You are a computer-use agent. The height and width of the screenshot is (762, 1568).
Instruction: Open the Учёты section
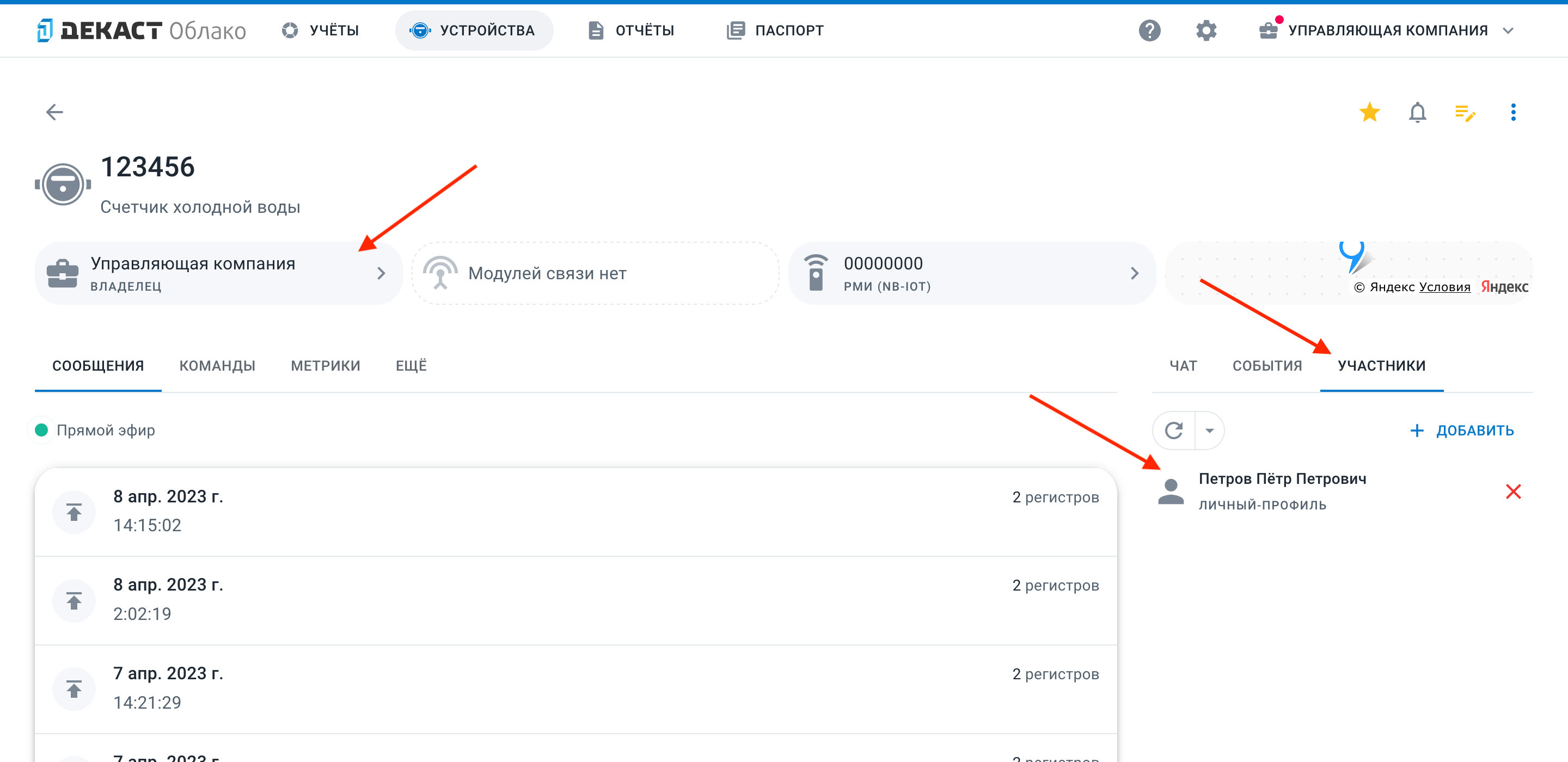tap(321, 30)
